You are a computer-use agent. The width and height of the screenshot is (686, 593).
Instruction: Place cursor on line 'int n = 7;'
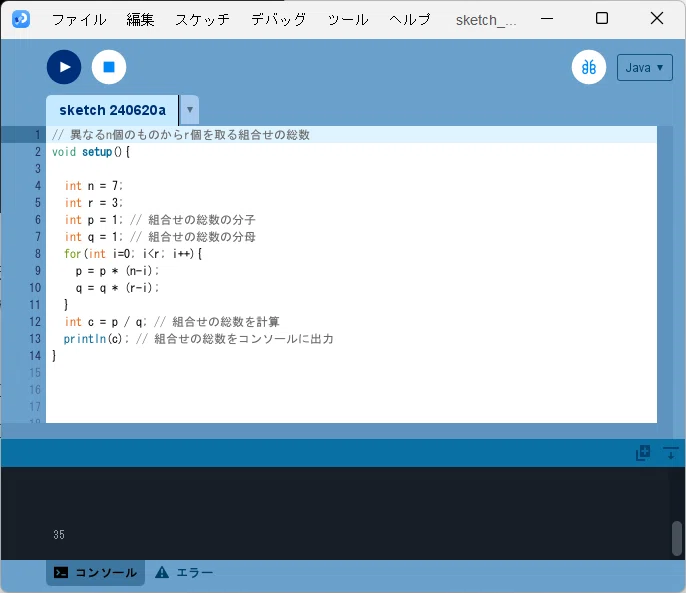pyautogui.click(x=94, y=186)
